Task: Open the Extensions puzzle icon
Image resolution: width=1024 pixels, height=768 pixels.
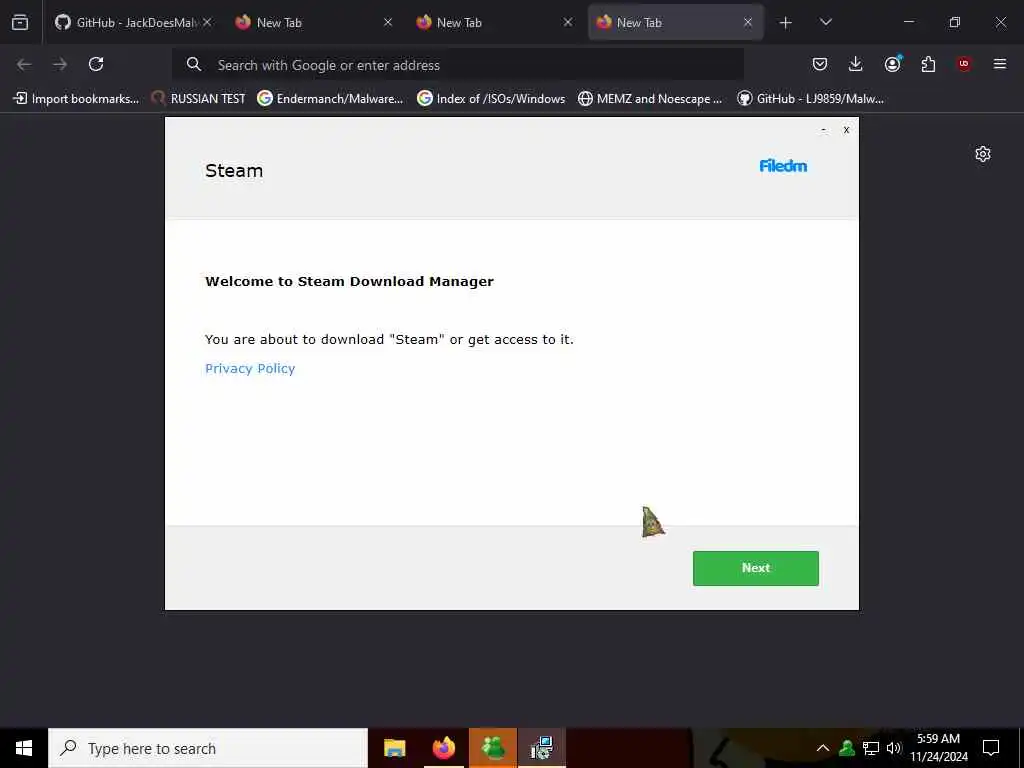Action: point(928,64)
